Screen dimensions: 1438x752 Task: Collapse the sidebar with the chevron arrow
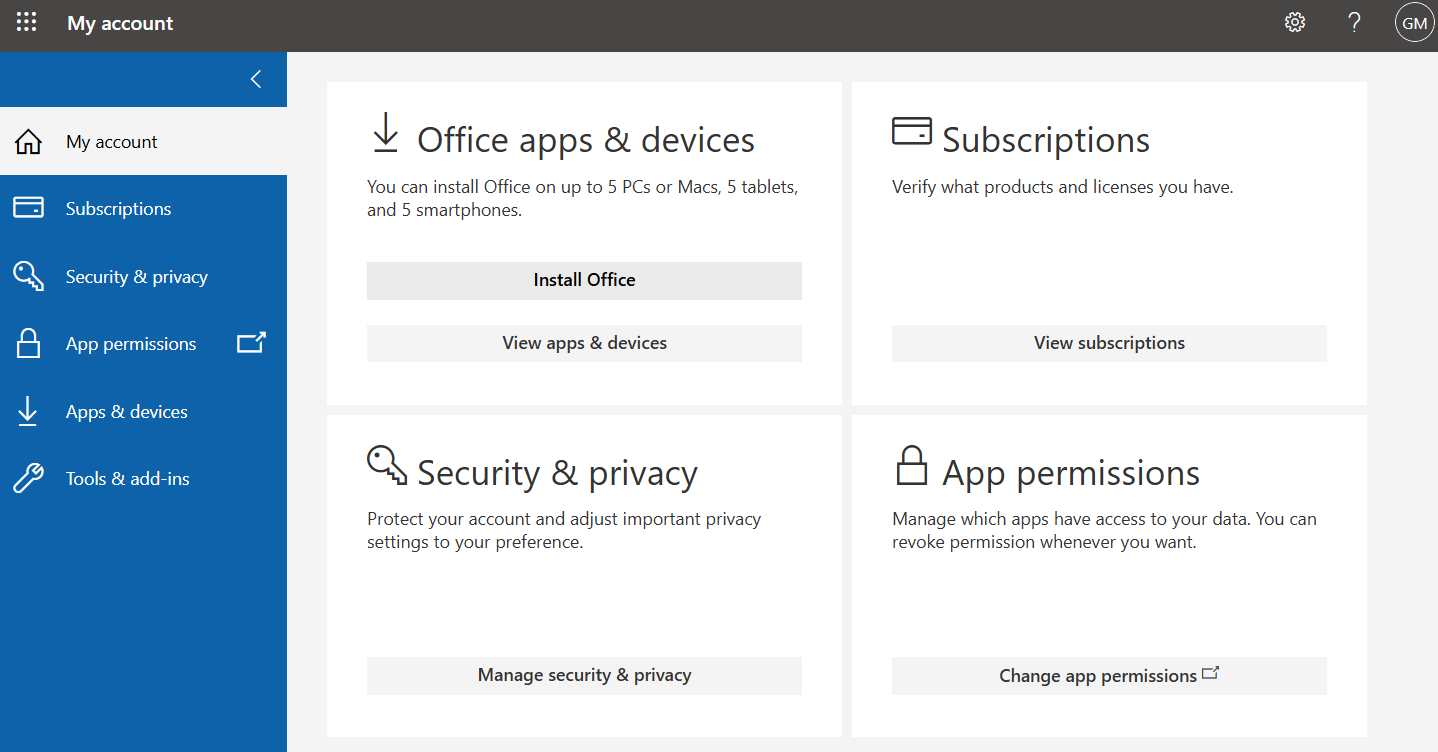click(256, 79)
